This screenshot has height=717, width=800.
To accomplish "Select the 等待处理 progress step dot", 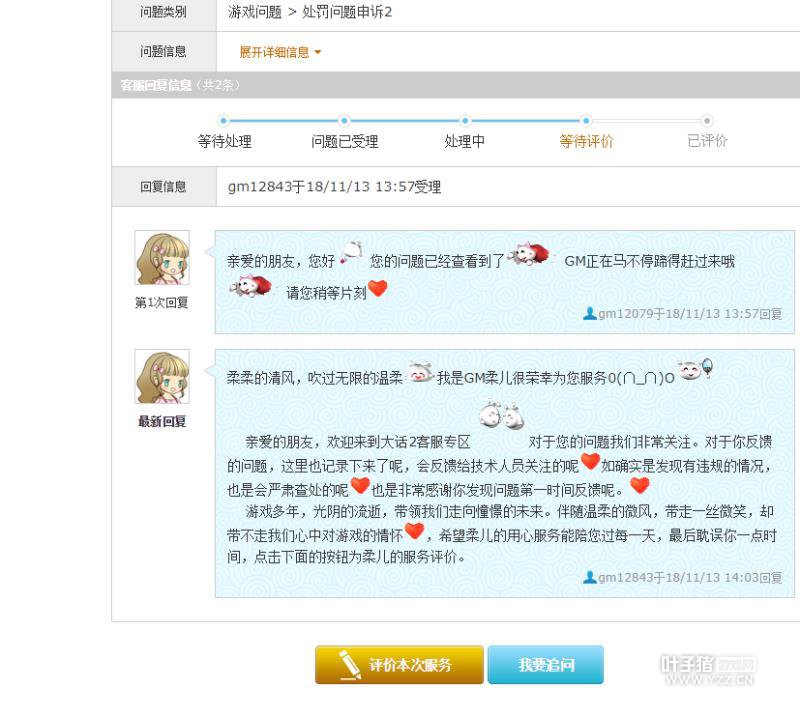I will coord(223,121).
